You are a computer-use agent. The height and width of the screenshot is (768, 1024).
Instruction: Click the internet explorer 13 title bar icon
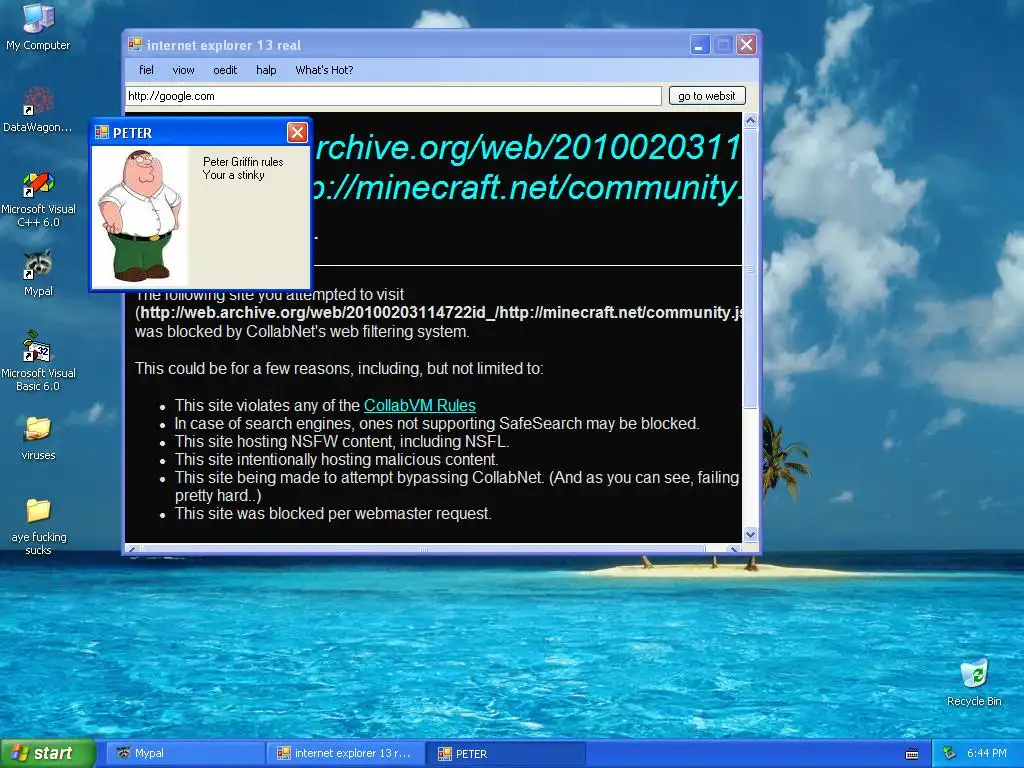click(135, 44)
